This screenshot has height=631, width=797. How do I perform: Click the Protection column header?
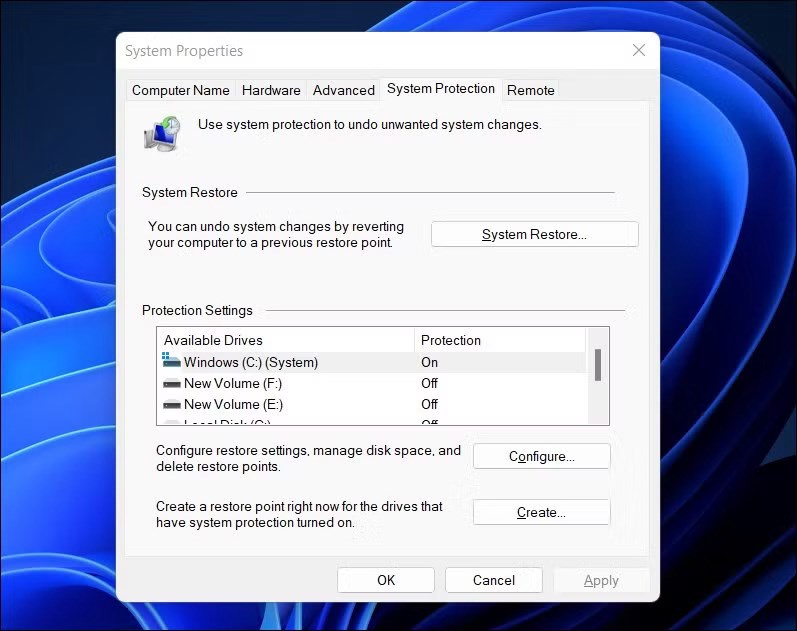[x=500, y=340]
